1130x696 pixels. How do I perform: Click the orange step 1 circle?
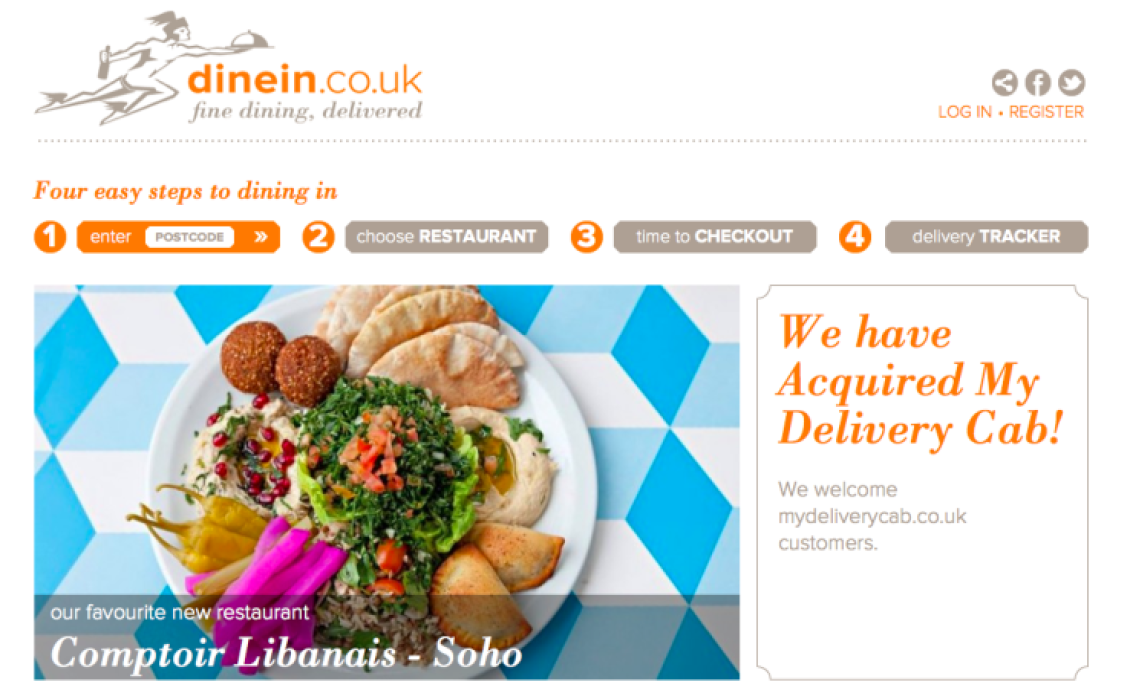pos(50,237)
